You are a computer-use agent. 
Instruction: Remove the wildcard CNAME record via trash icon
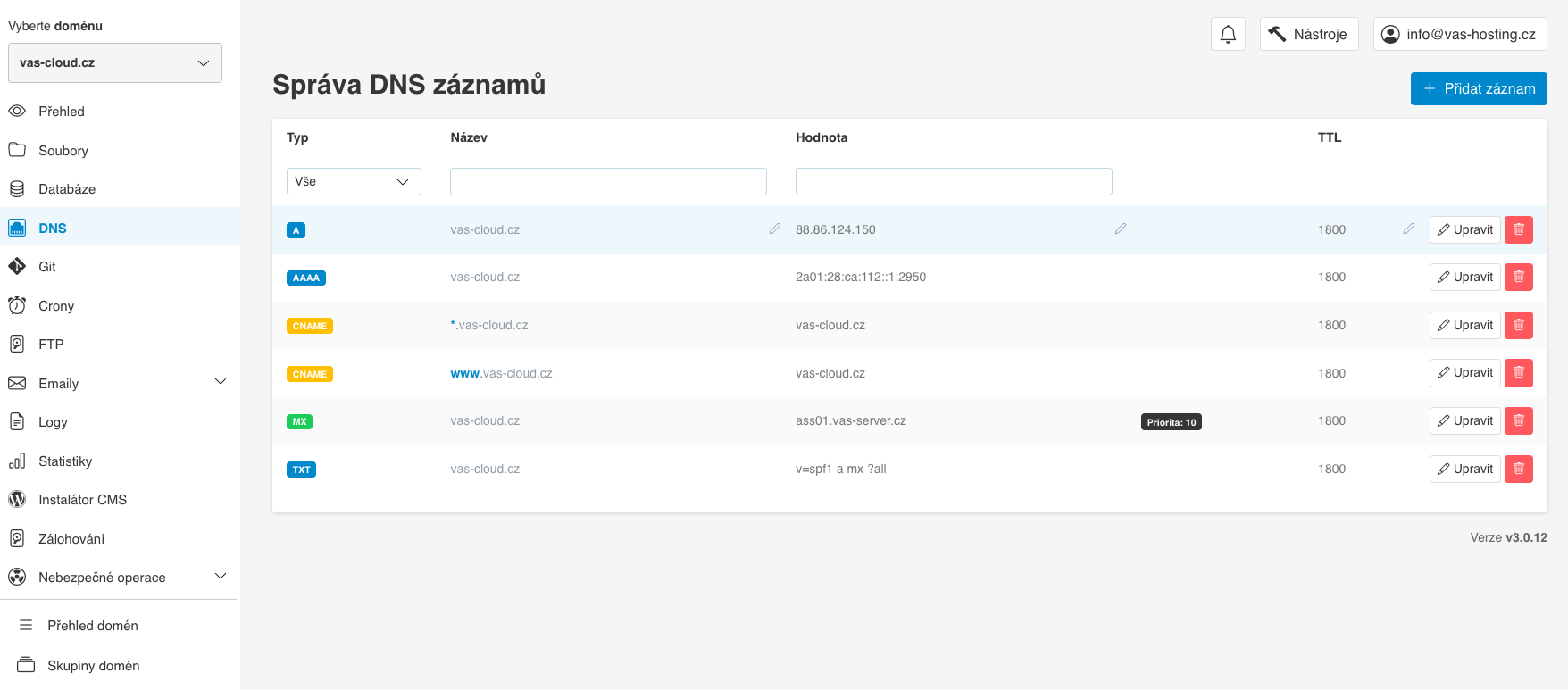(1518, 325)
